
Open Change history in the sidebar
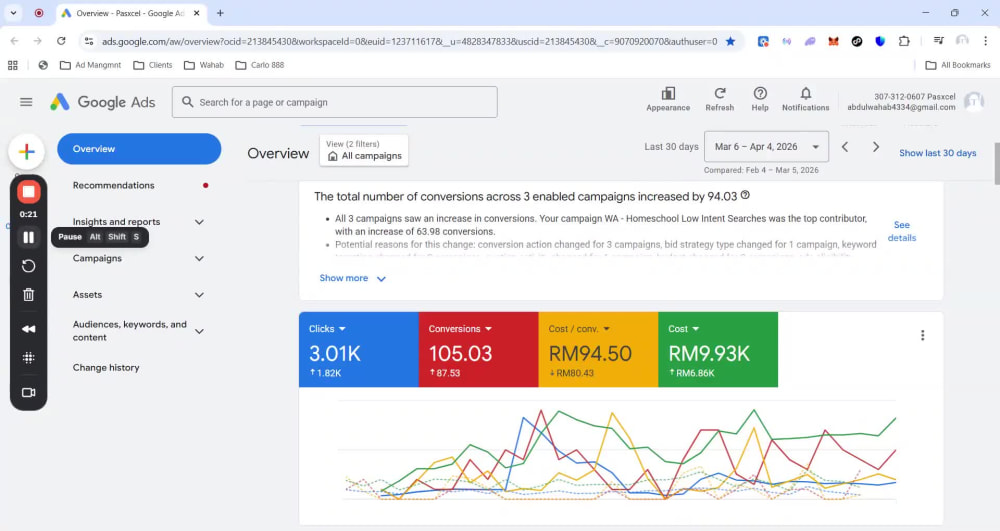106,367
